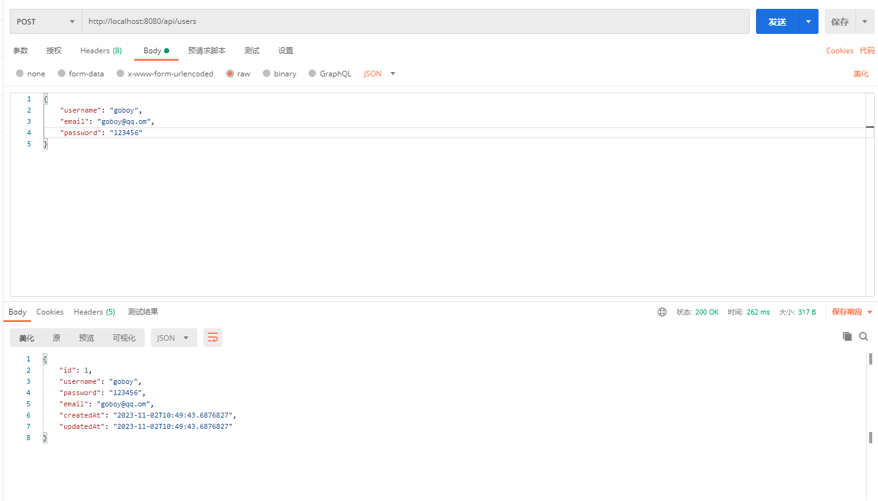The width and height of the screenshot is (878, 501).
Task: Switch to the response Cookies tab
Action: point(50,312)
